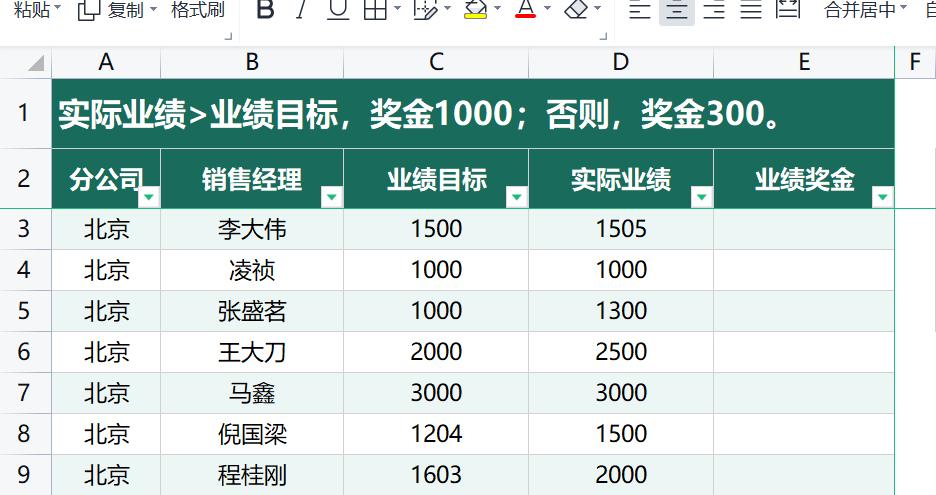936x495 pixels.
Task: Click the 销售经理 header cell
Action: 252,179
